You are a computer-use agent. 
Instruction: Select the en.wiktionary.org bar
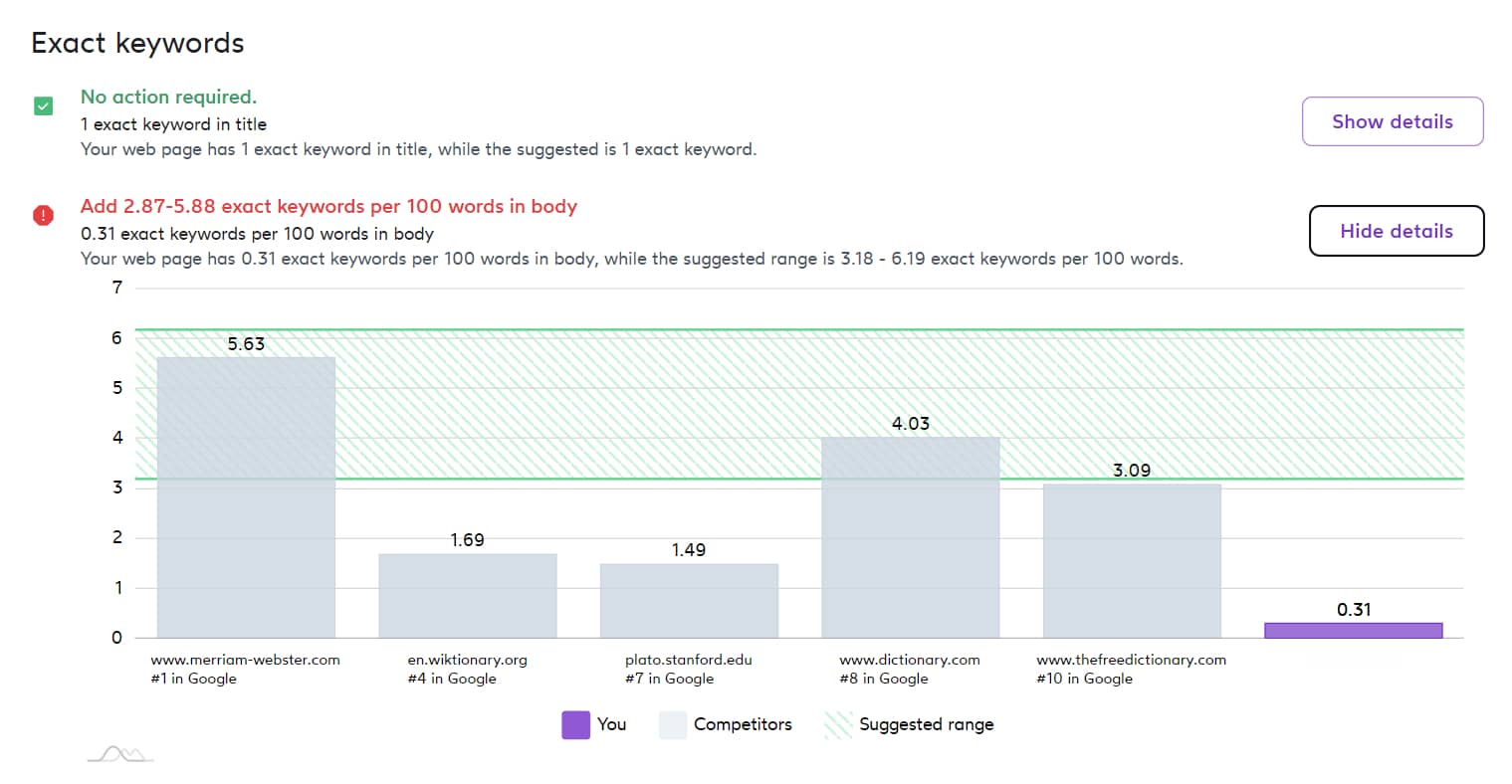(x=468, y=596)
